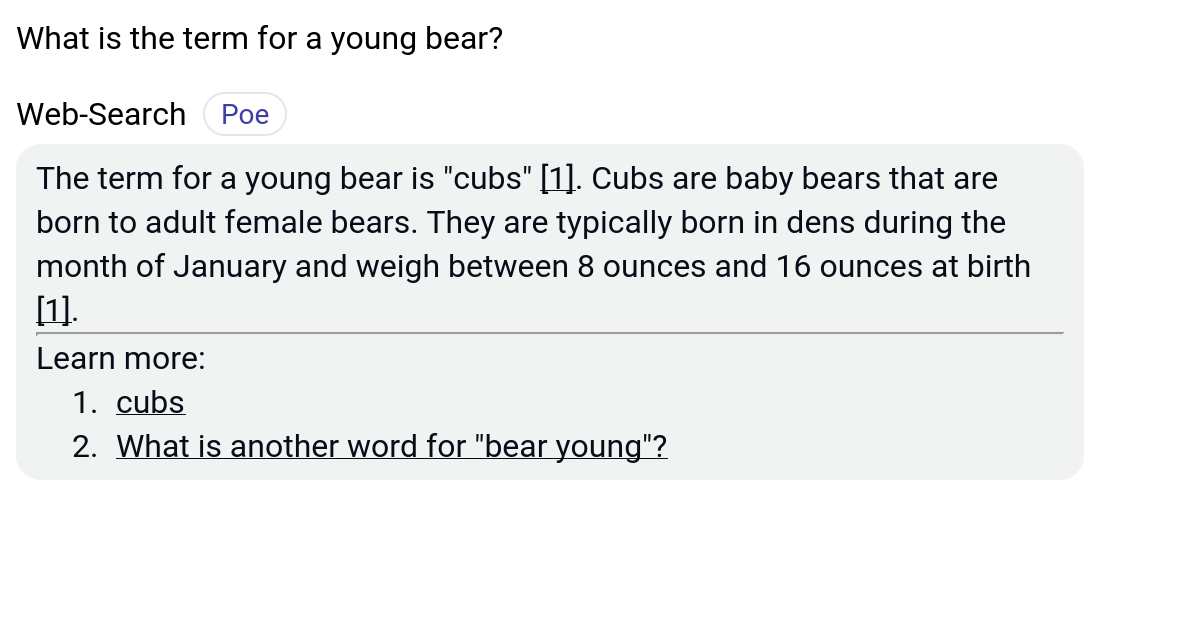The image size is (1200, 630).
Task: Select the Learn more section heading
Action: [120, 358]
